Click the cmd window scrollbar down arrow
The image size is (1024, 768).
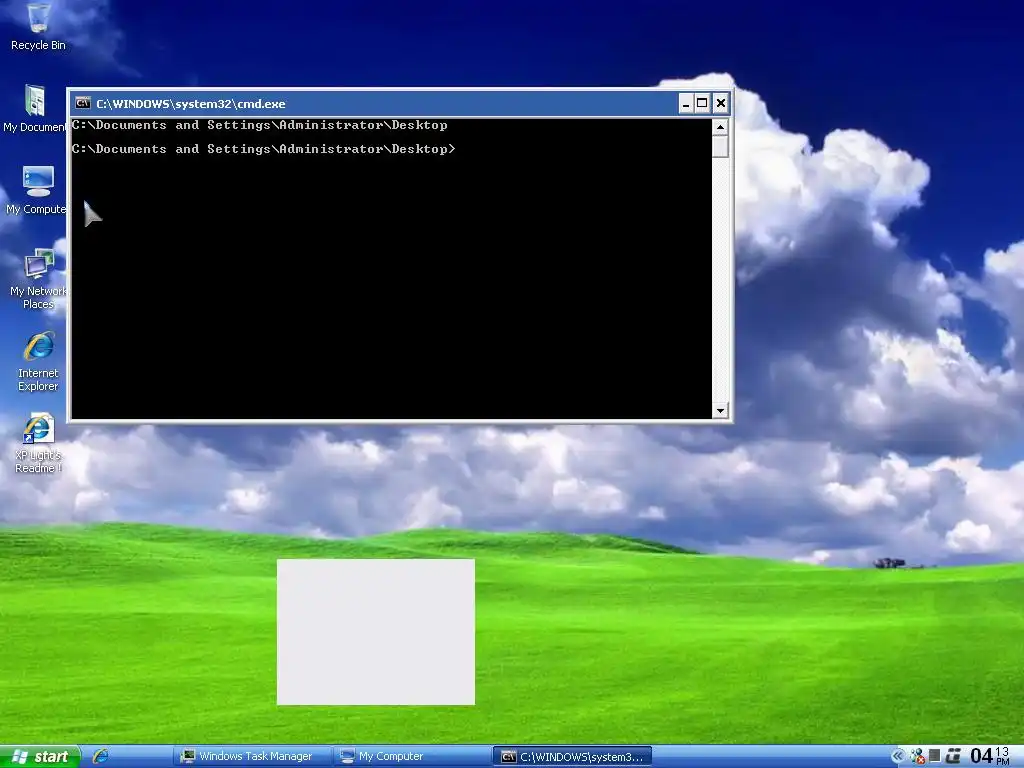point(720,410)
